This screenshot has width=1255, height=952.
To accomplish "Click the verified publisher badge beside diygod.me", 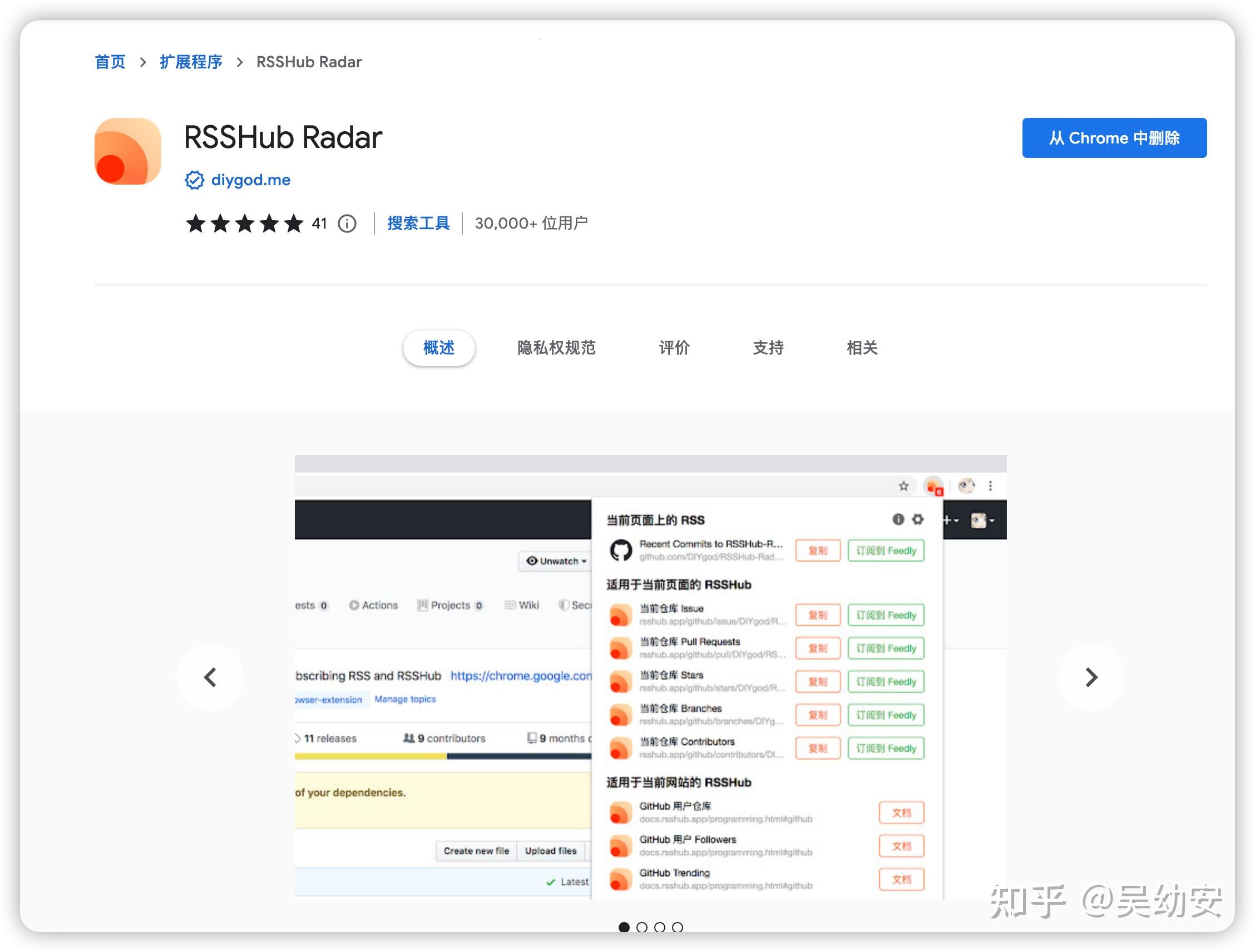I will point(195,180).
